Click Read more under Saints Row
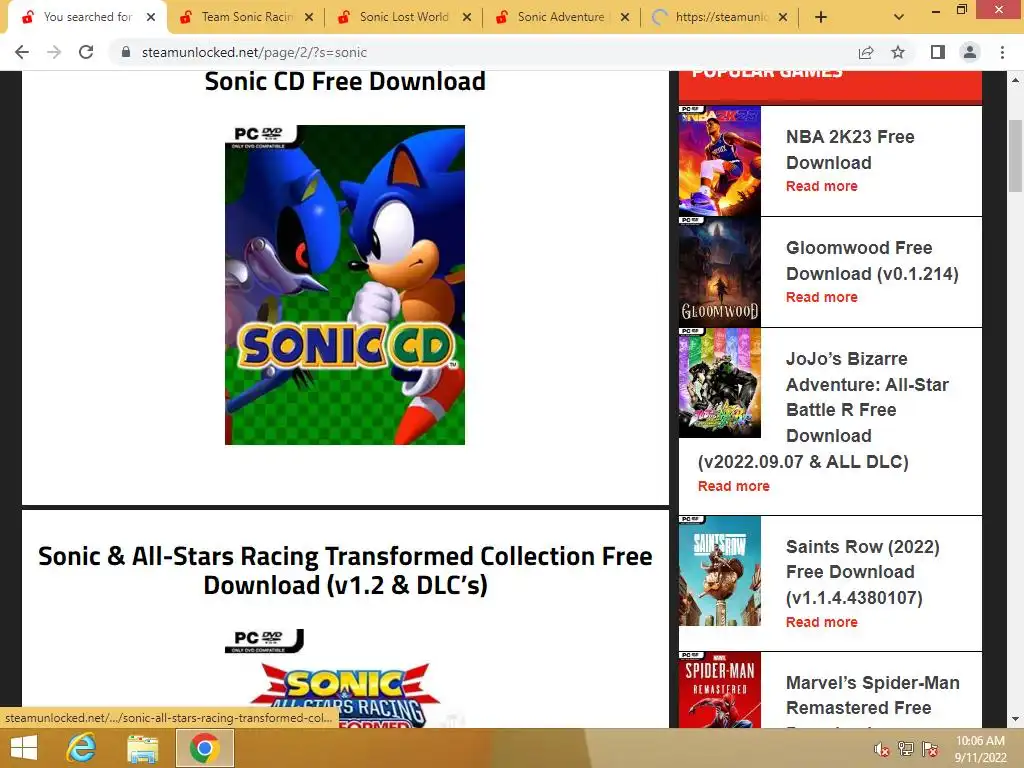The height and width of the screenshot is (768, 1024). click(822, 622)
